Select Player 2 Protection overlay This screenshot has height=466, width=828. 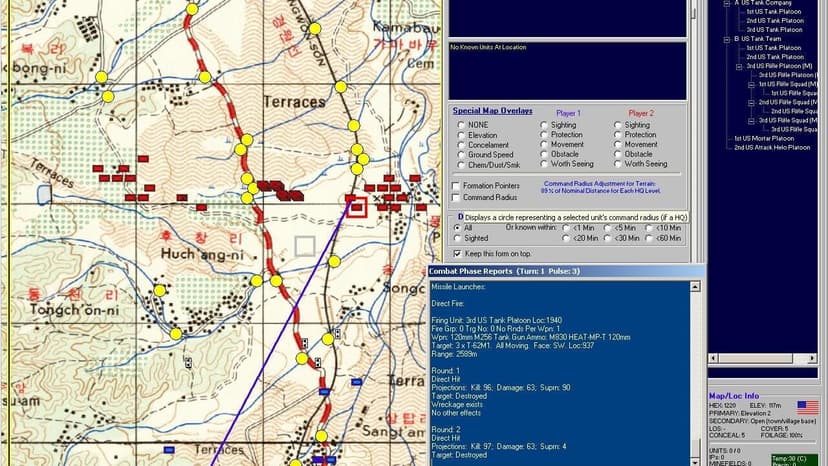click(617, 135)
